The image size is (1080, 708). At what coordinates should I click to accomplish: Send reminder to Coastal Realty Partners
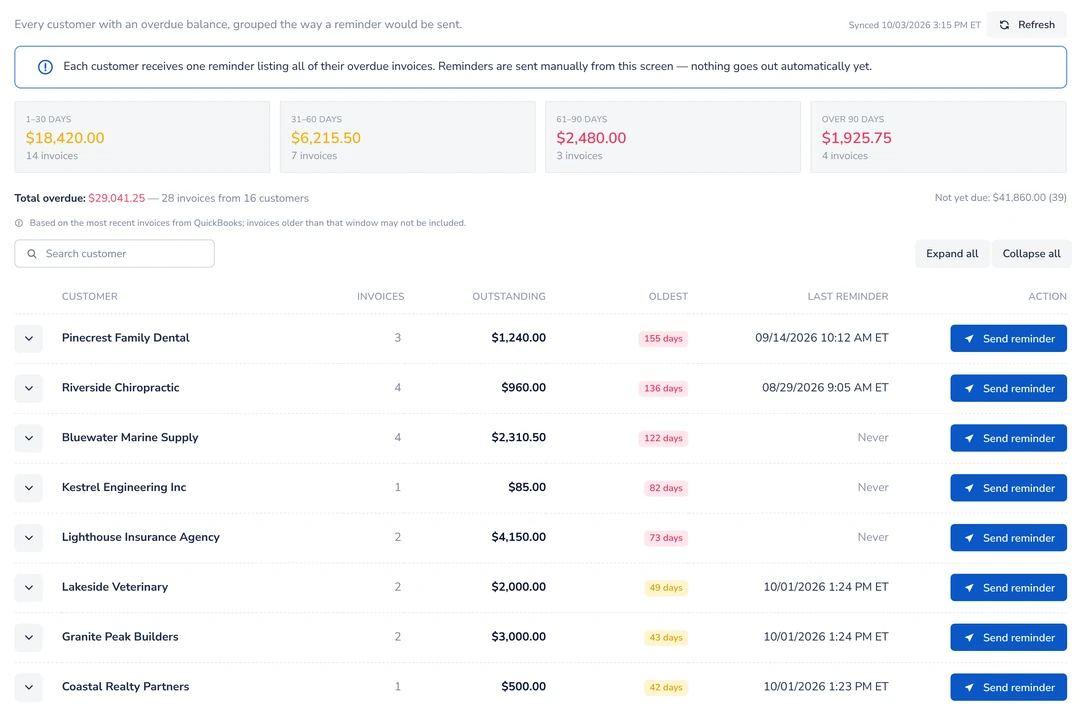pyautogui.click(x=1008, y=687)
